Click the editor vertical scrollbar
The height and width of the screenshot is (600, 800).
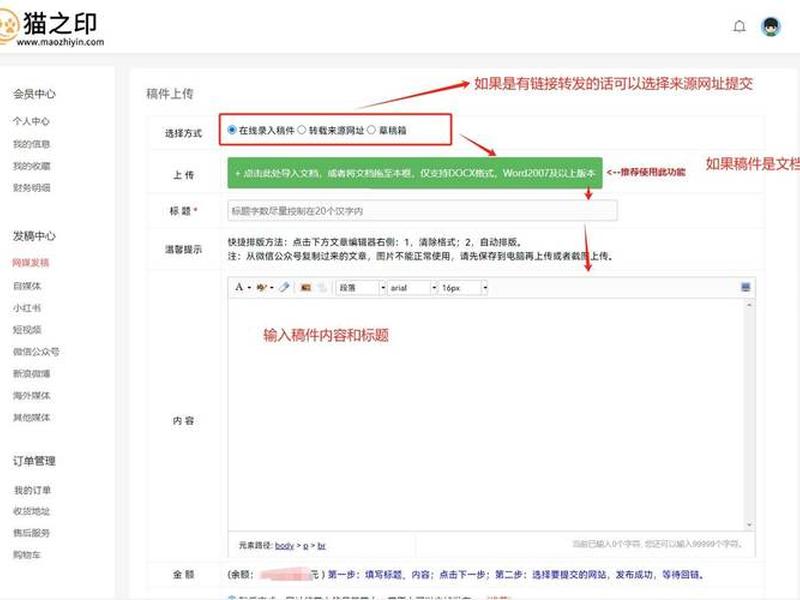click(x=749, y=413)
